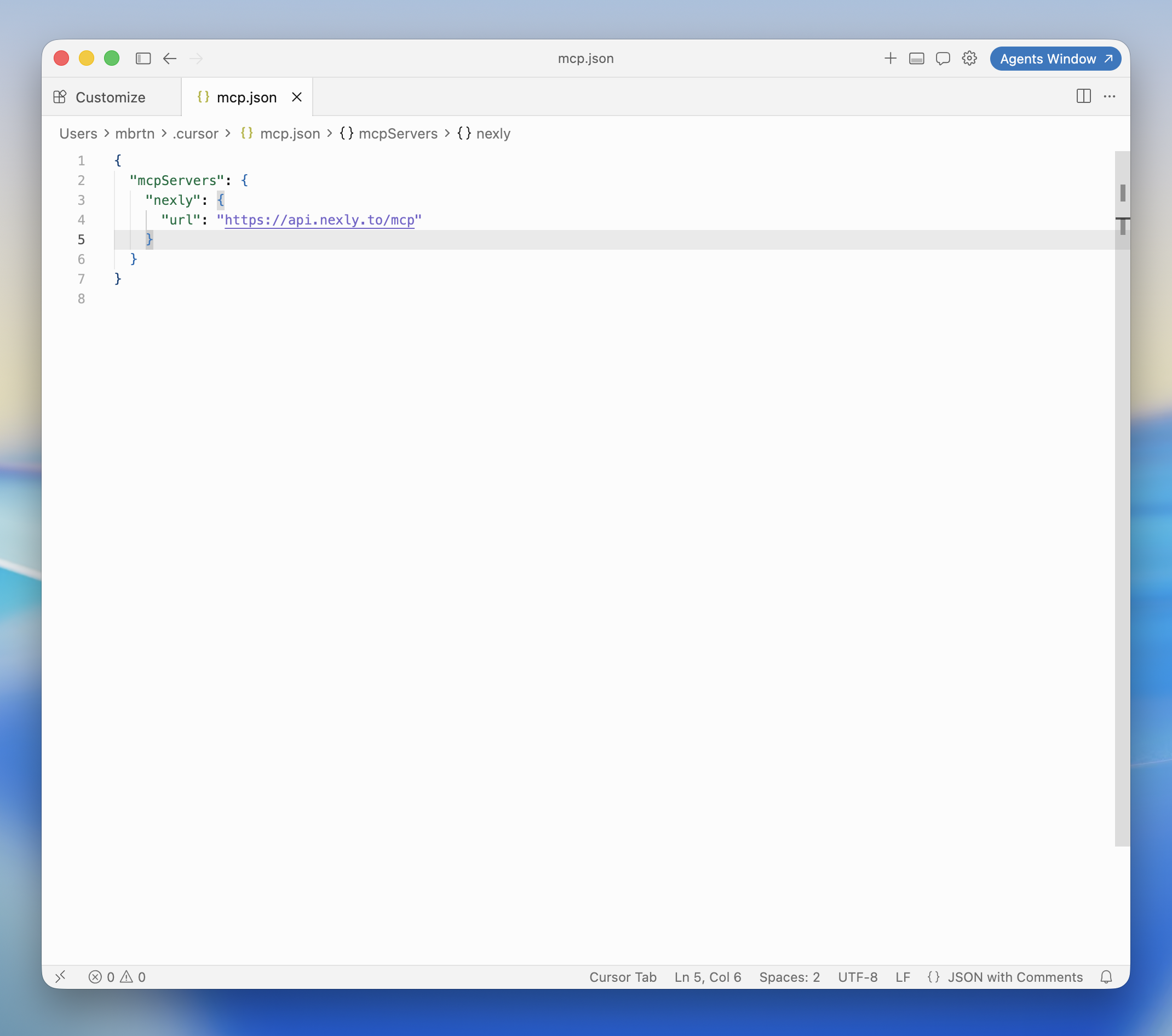This screenshot has height=1036, width=1172.
Task: Change the UTF-8 encoding
Action: pyautogui.click(x=858, y=977)
